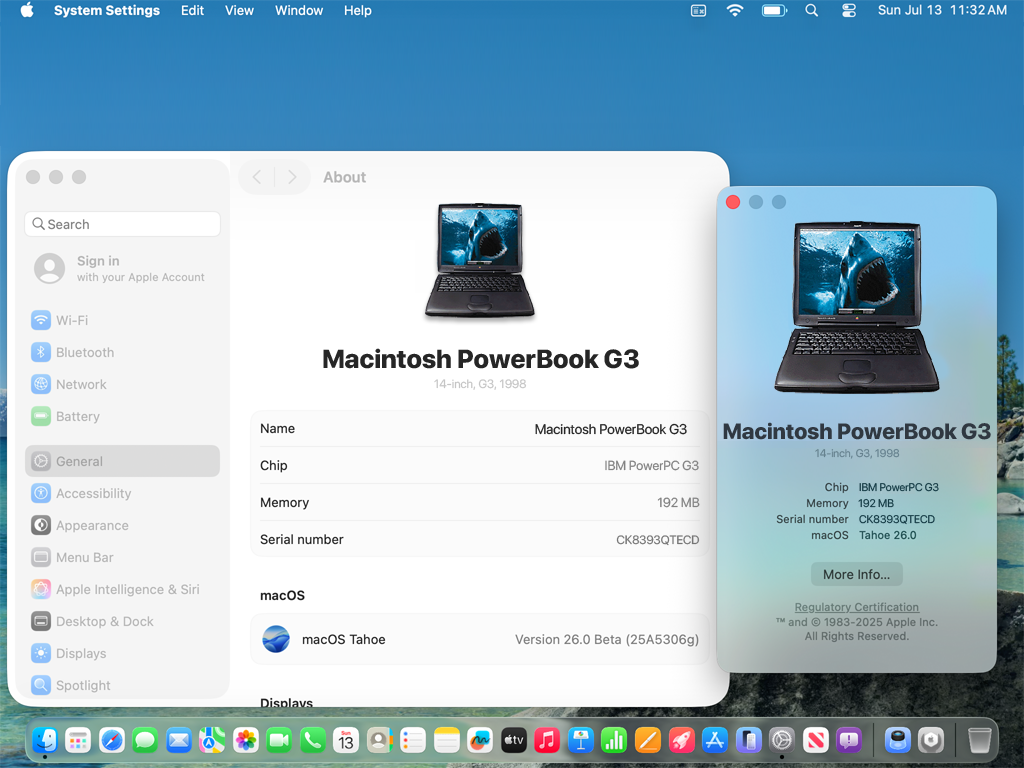Viewport: 1024px width, 768px height.
Task: Open Apple TV from the Dock
Action: point(513,740)
